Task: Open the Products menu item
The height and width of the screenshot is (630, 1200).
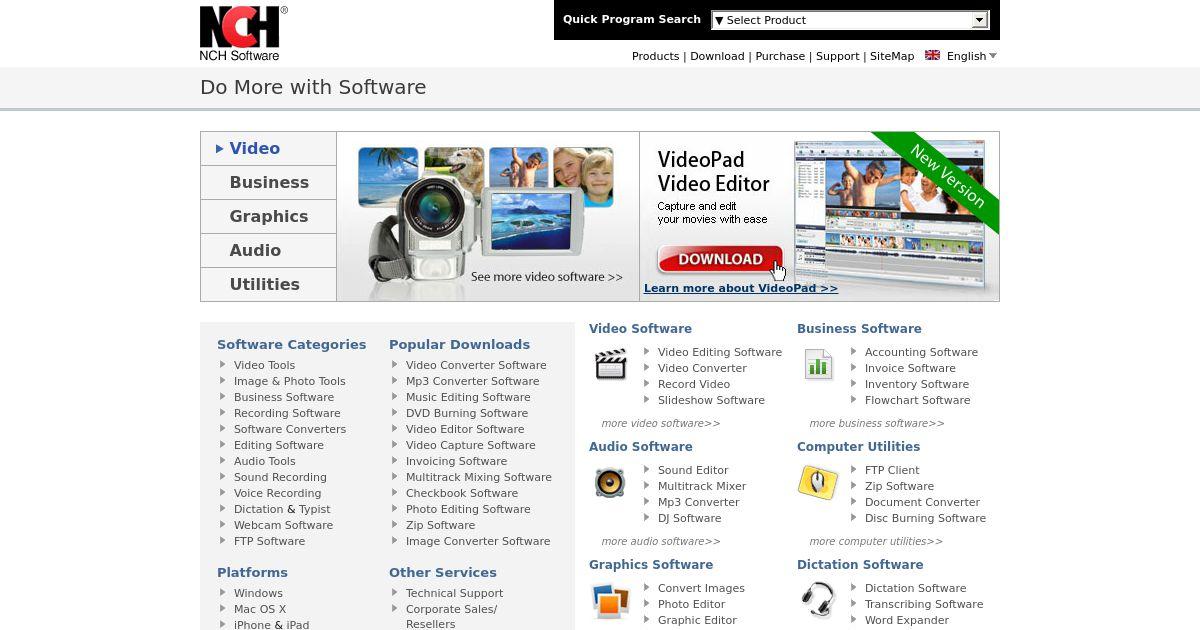Action: (x=655, y=56)
